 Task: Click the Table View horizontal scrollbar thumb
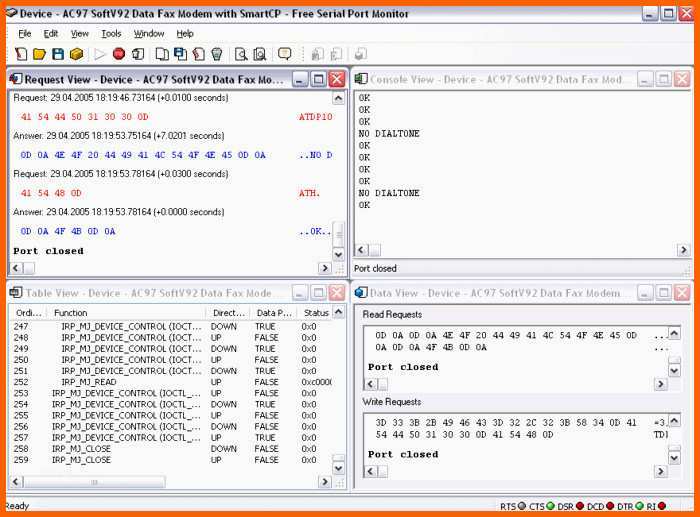(x=95, y=482)
